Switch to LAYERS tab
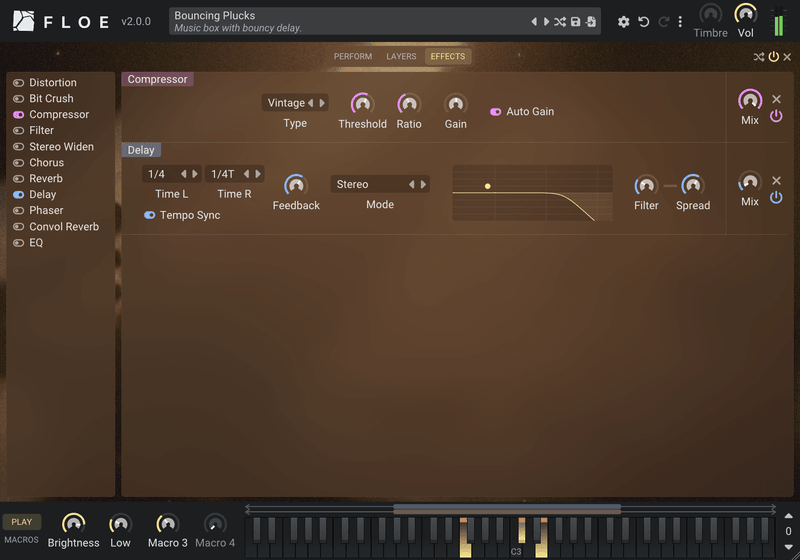 tap(401, 57)
